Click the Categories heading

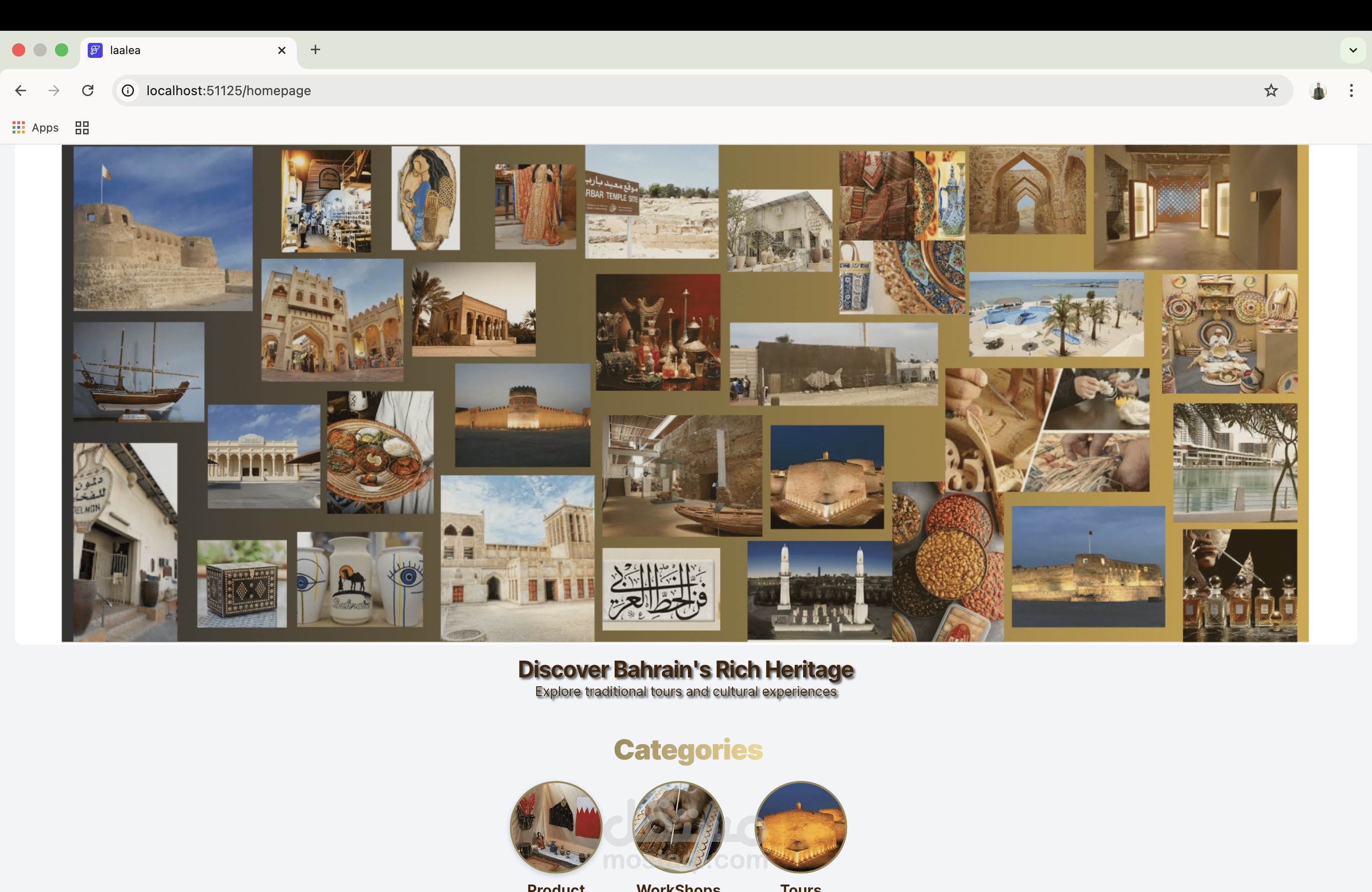point(688,750)
